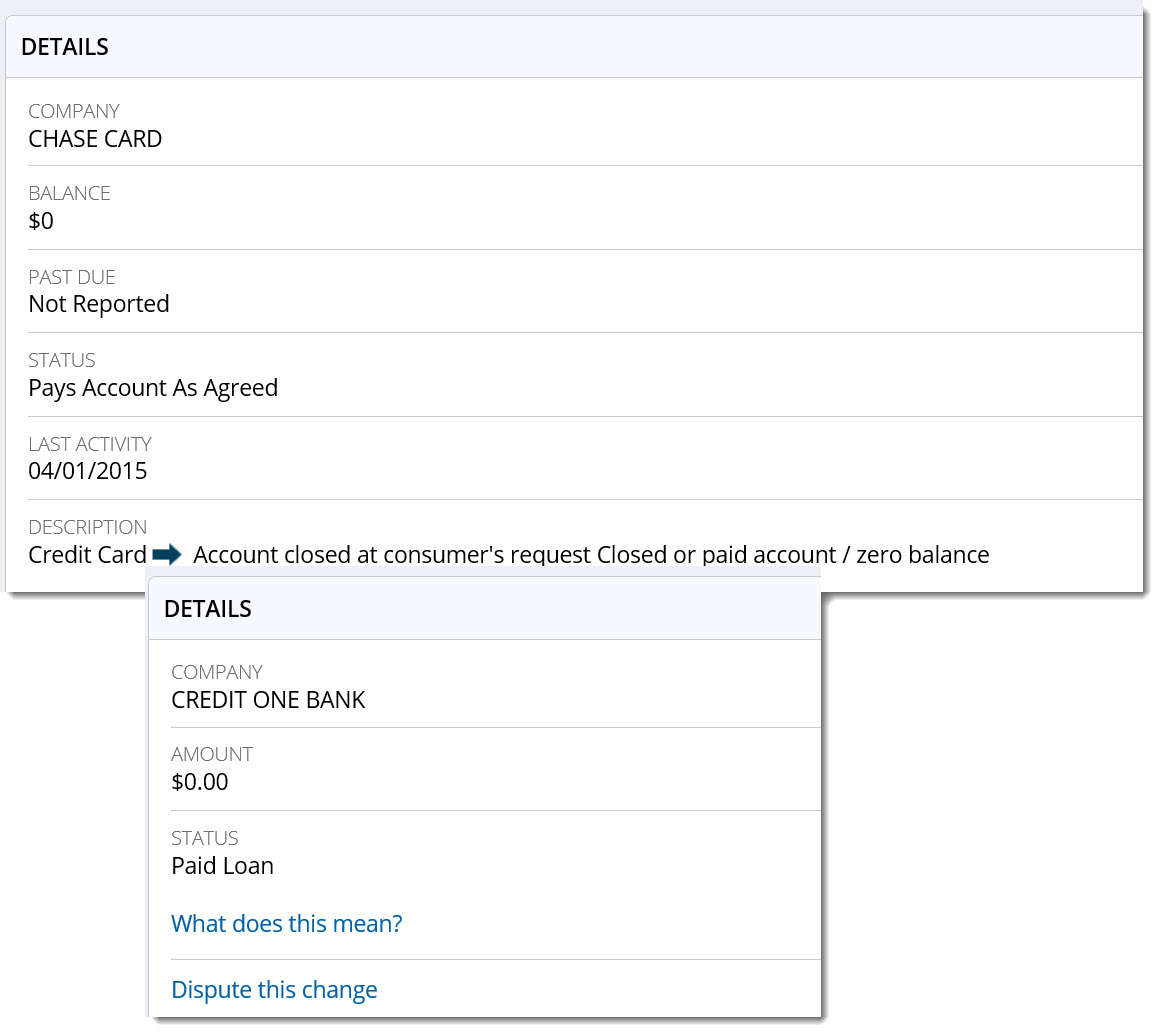Click the BALANCE field label
Image resolution: width=1158 pixels, height=1032 pixels.
[69, 194]
